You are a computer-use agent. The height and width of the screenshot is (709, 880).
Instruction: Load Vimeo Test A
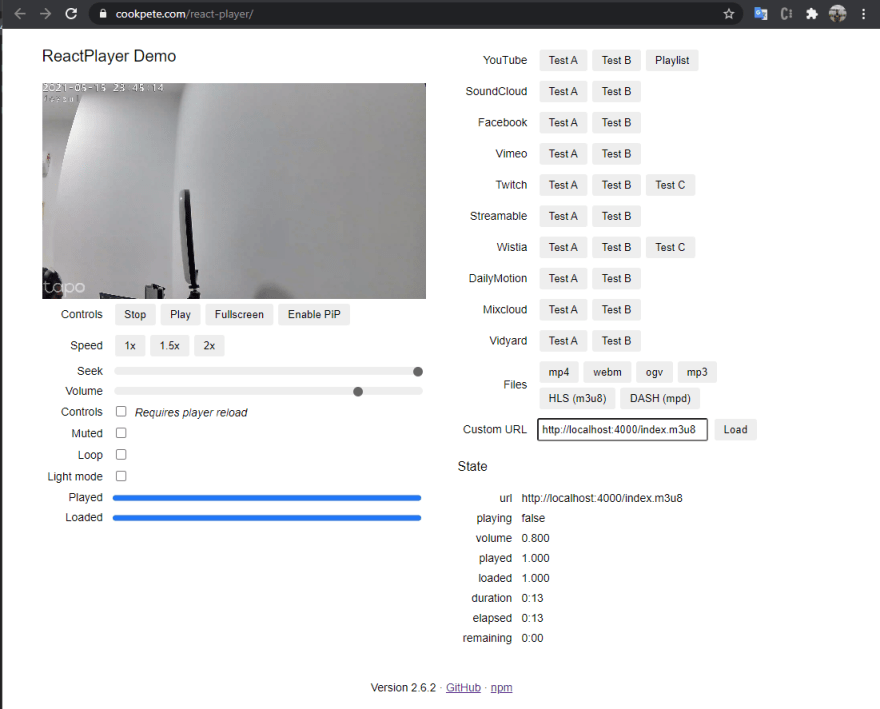[563, 154]
